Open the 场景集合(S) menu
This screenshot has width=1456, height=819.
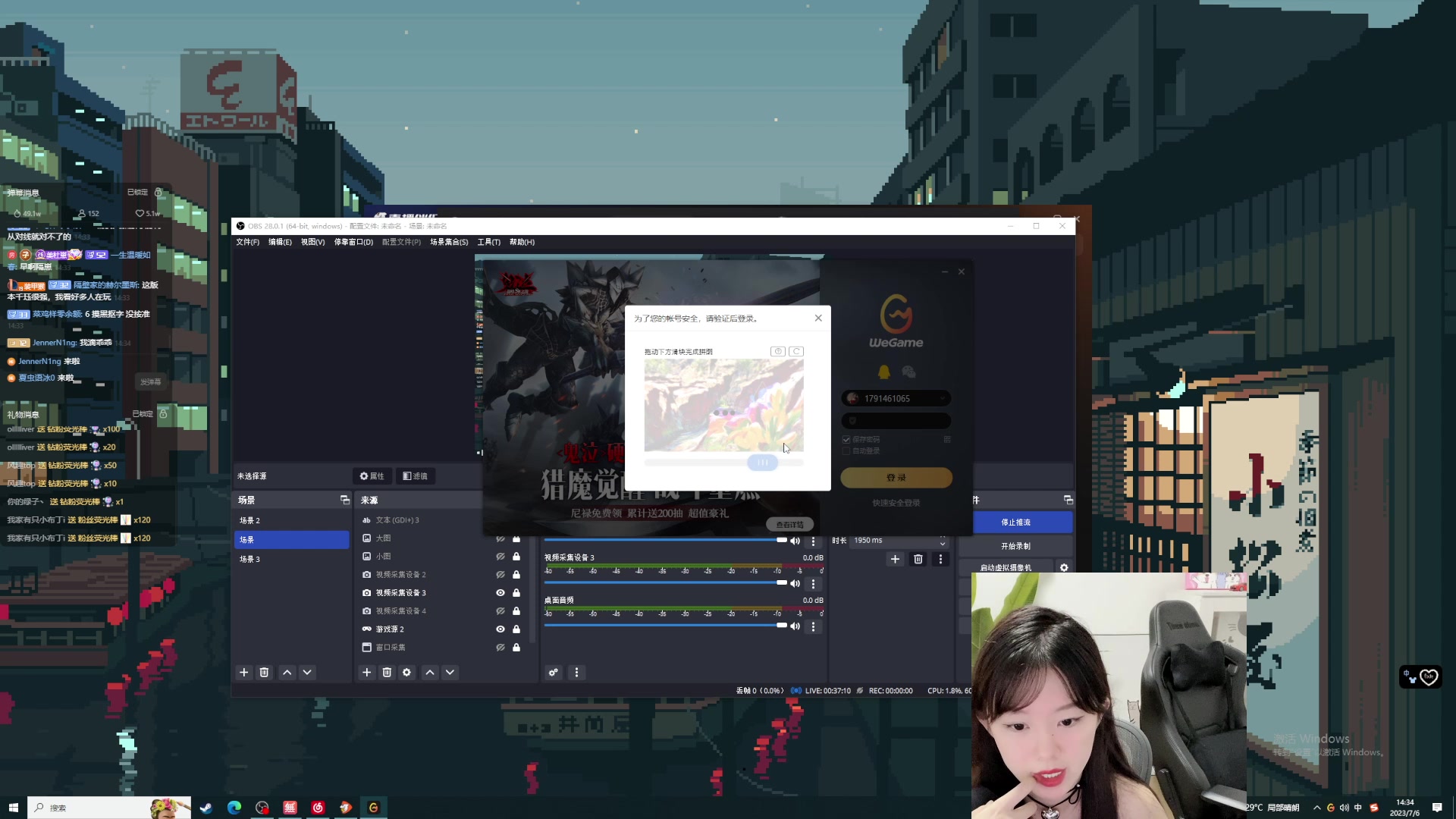pos(449,242)
